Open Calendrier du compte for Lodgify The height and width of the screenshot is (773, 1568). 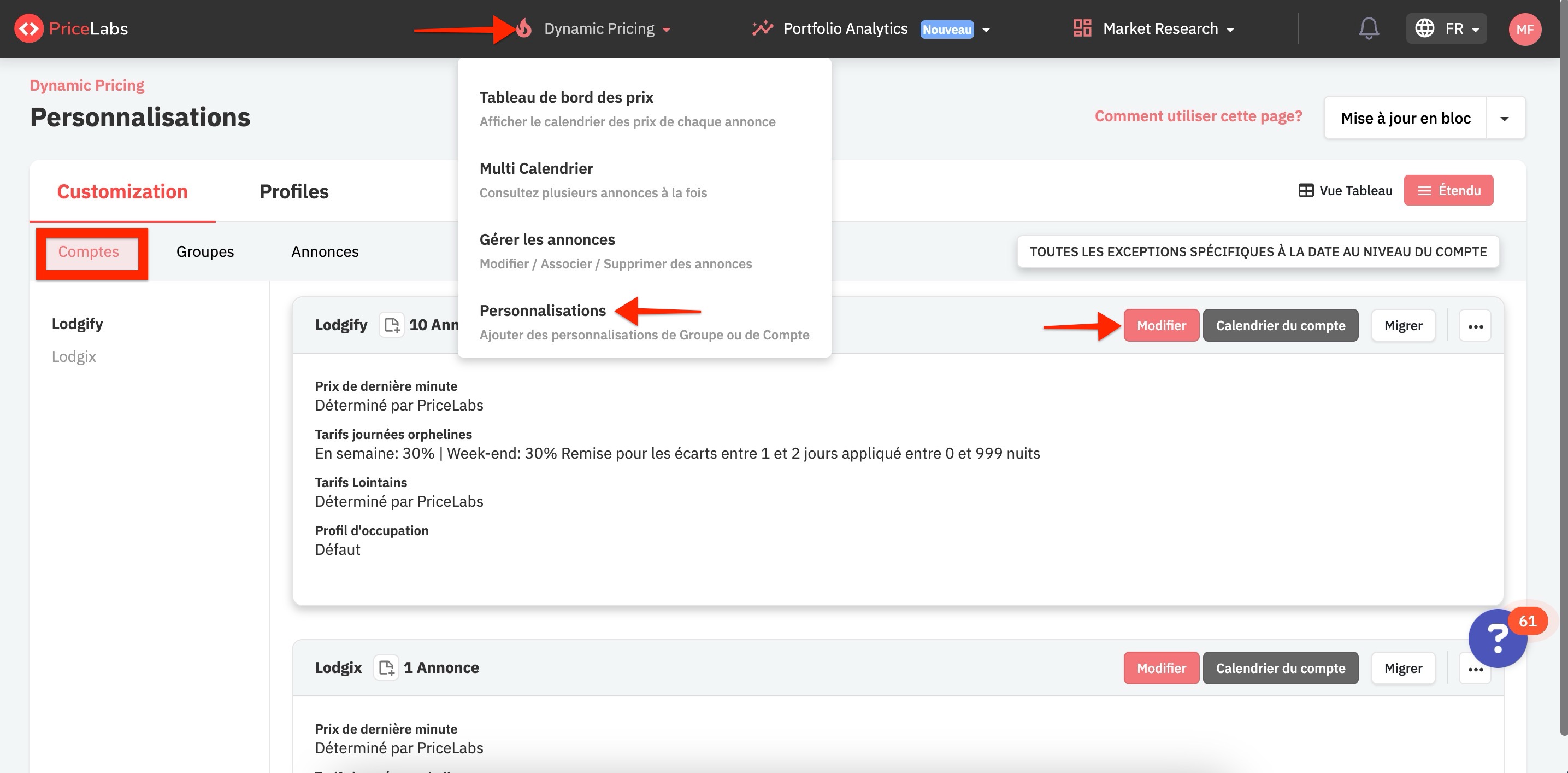pyautogui.click(x=1281, y=325)
